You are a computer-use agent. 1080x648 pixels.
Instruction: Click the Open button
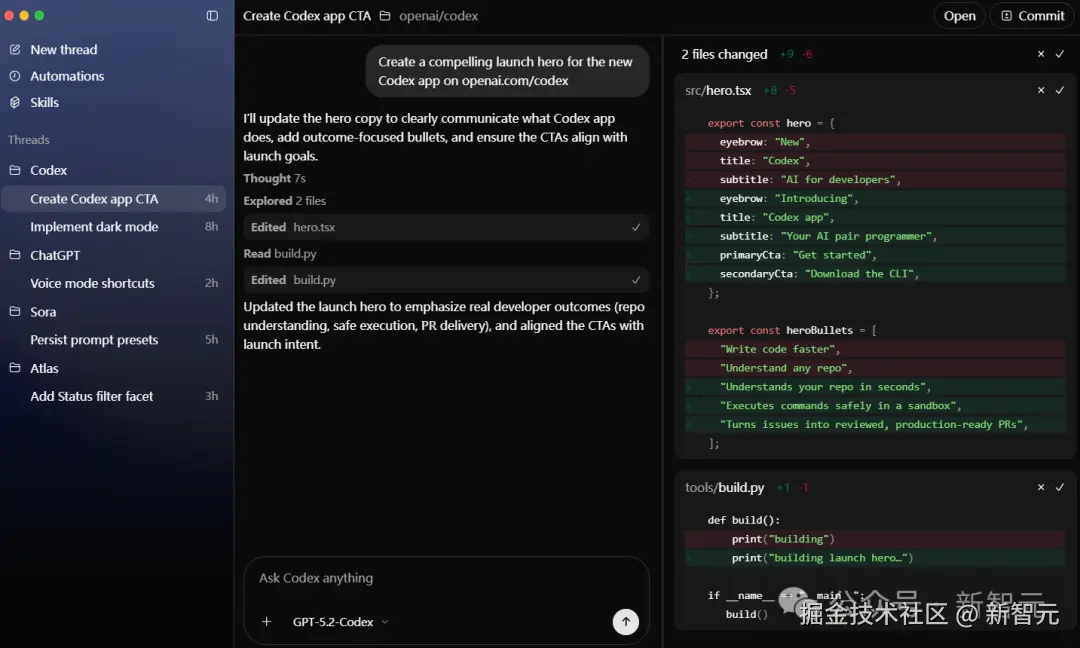pyautogui.click(x=959, y=16)
